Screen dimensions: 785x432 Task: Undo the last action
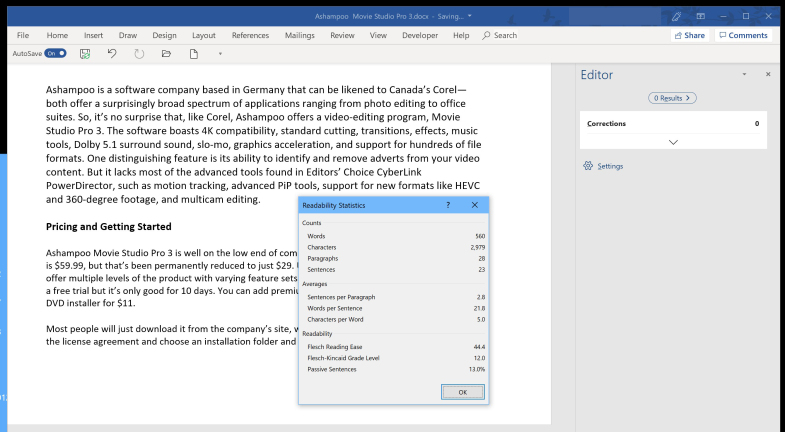pos(112,54)
